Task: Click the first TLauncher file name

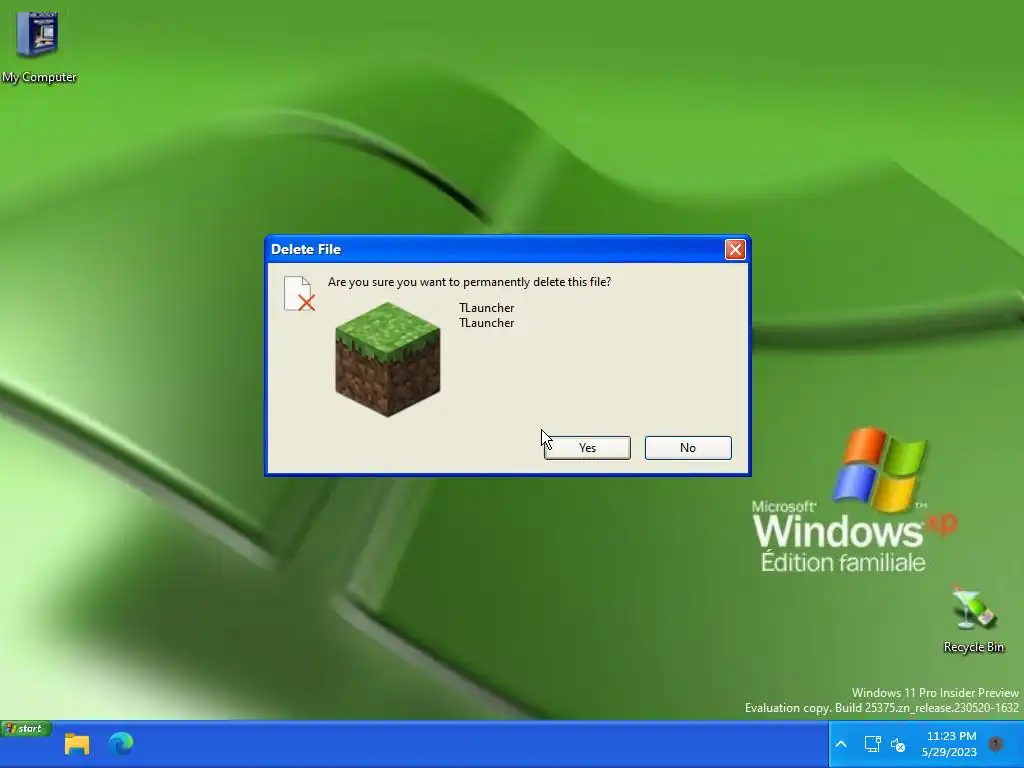Action: click(x=487, y=308)
